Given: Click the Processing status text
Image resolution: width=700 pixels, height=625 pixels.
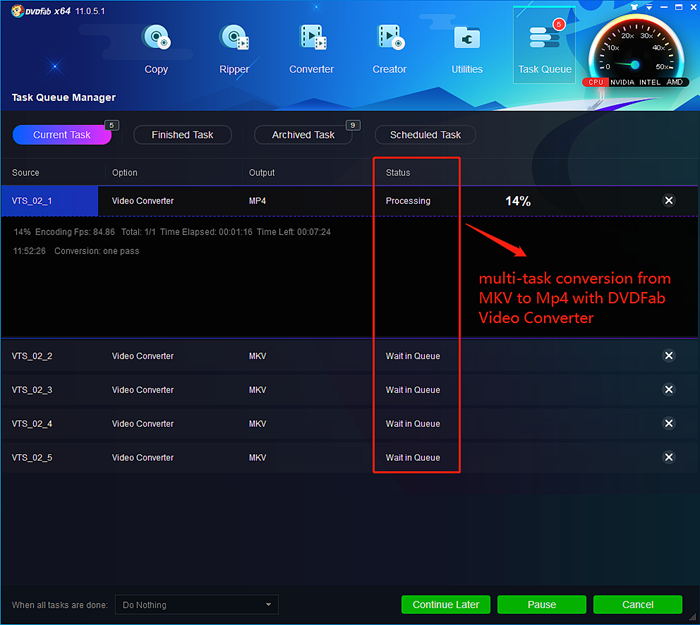Looking at the screenshot, I should point(408,201).
